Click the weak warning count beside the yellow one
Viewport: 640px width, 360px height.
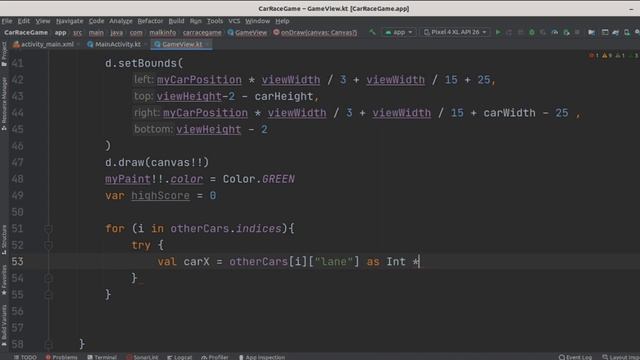tap(620, 56)
